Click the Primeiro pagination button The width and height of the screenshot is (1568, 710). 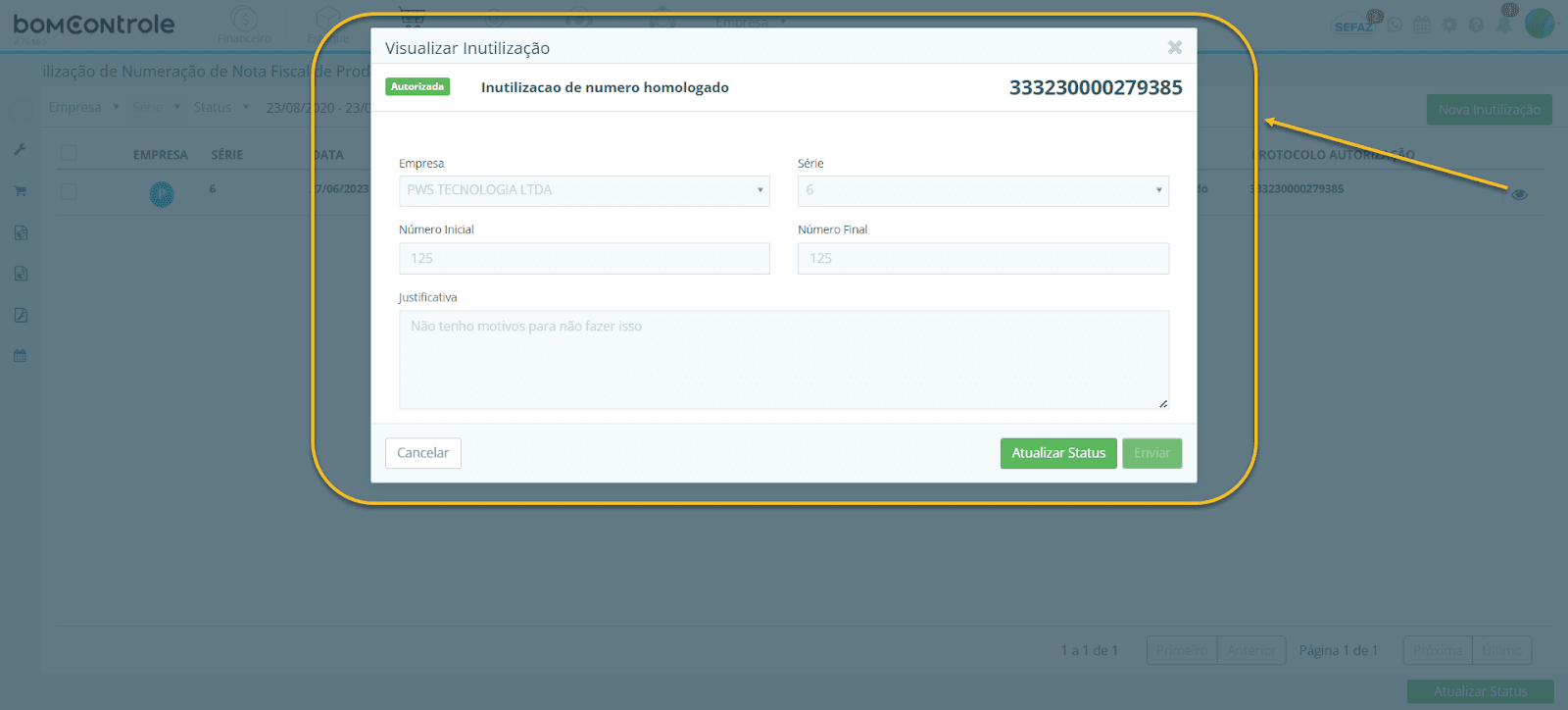[x=1182, y=650]
